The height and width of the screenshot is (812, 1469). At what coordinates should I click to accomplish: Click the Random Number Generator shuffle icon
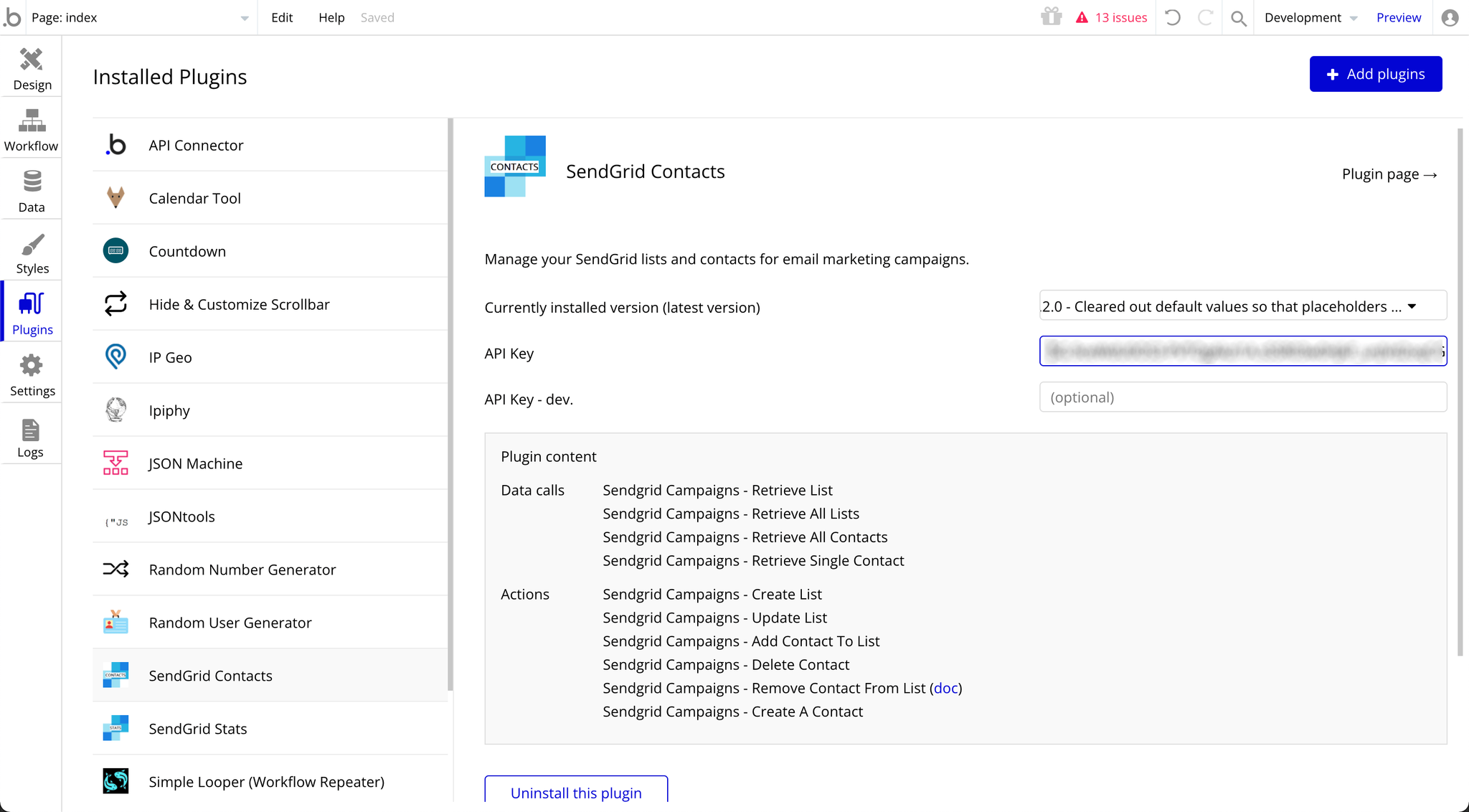115,569
